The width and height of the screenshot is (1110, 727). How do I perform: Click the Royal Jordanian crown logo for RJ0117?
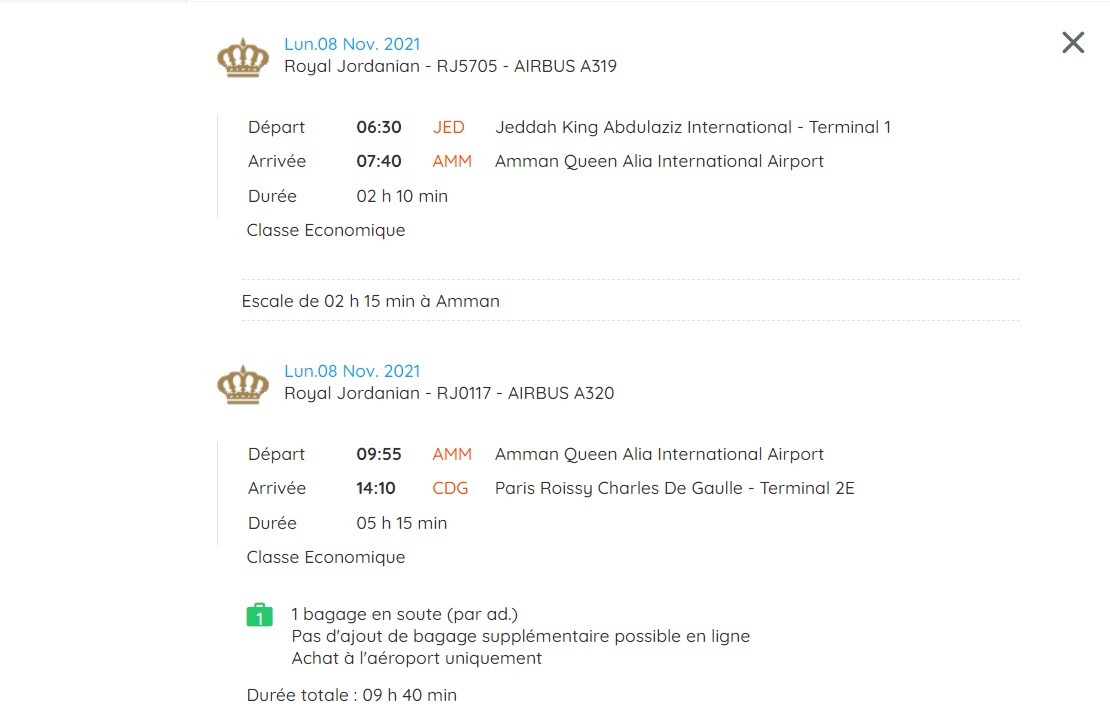(x=243, y=384)
